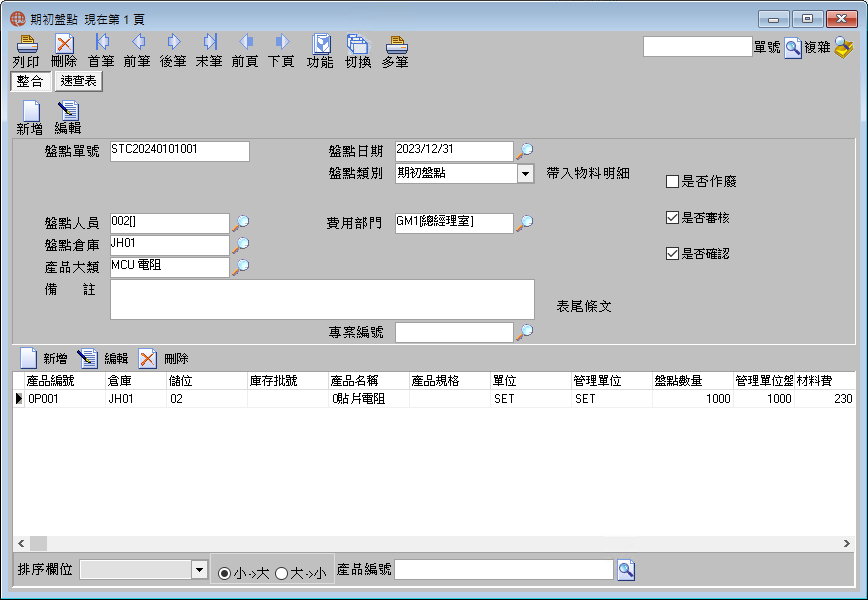This screenshot has height=600, width=868.
Task: Go to previous record with 前筆
Action: click(138, 43)
